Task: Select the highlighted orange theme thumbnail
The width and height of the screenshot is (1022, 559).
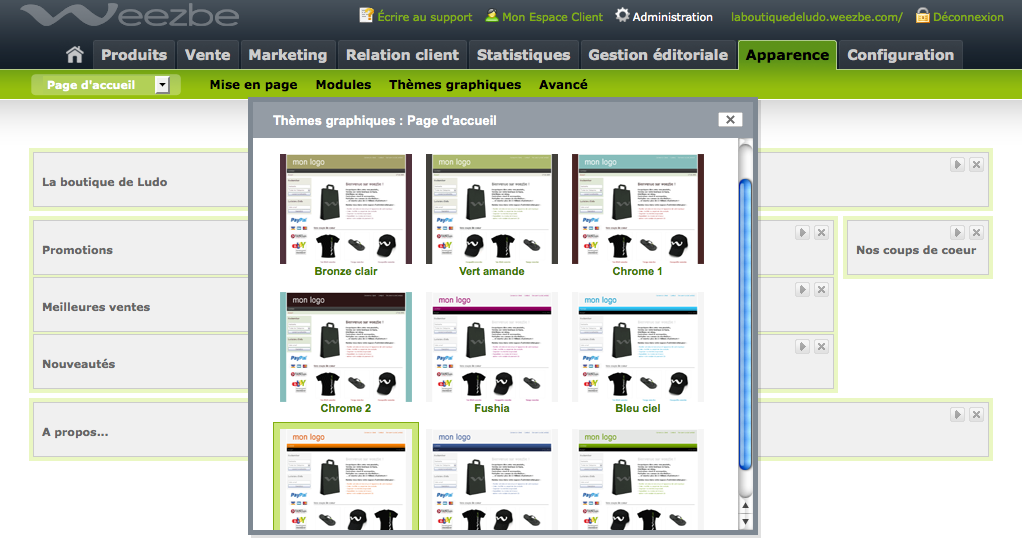Action: (x=345, y=479)
